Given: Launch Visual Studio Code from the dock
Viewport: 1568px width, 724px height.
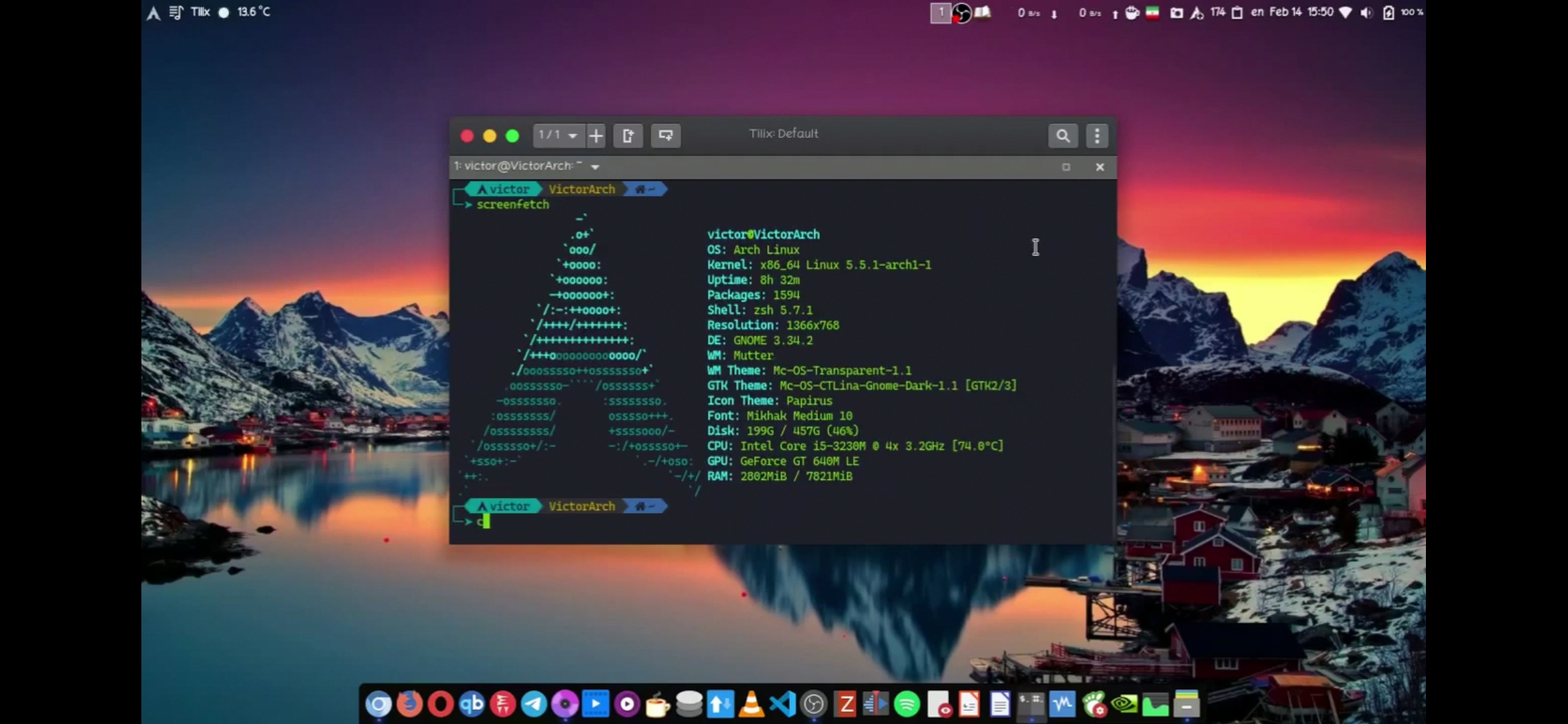Looking at the screenshot, I should (783, 705).
